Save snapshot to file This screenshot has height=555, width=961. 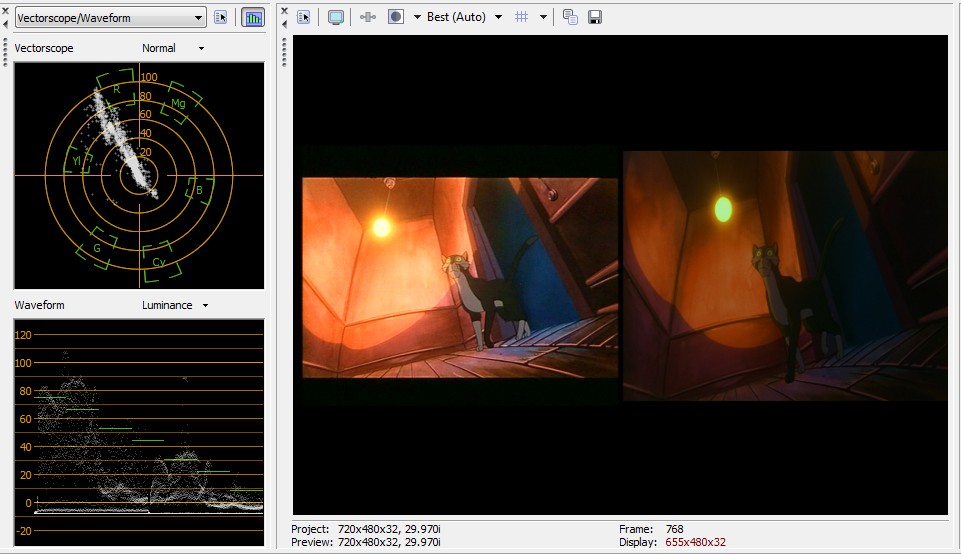click(594, 17)
